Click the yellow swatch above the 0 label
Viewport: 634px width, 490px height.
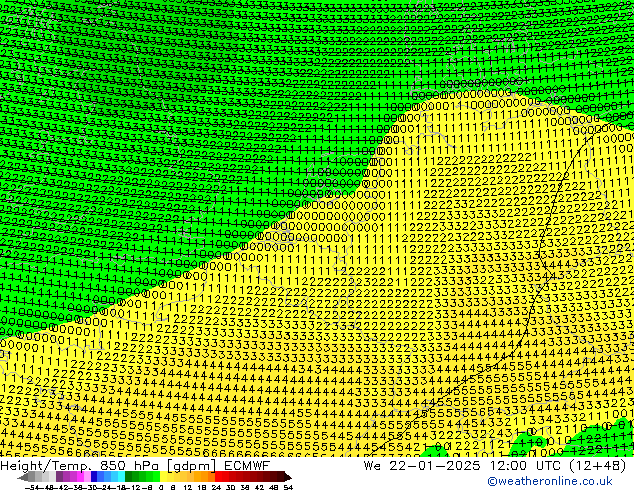(163, 477)
